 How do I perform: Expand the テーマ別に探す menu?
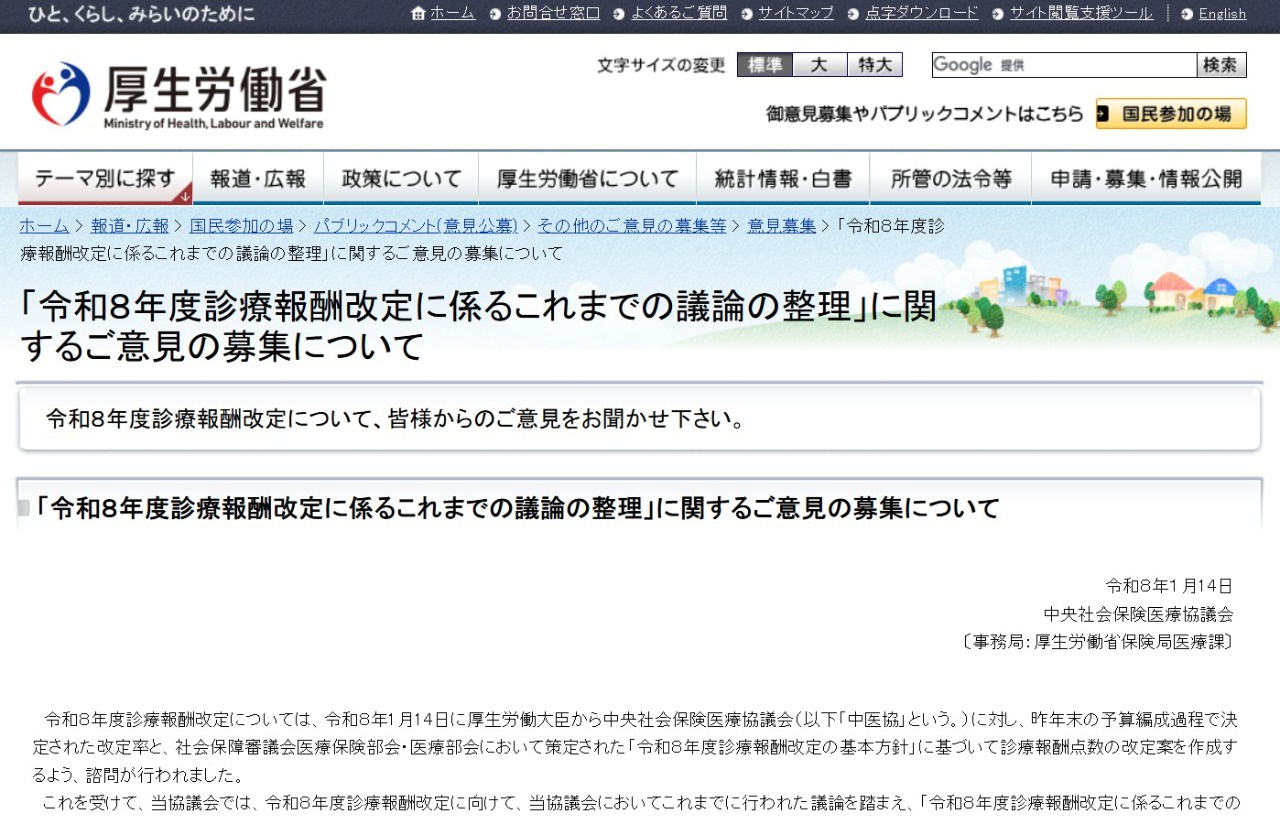pos(105,179)
